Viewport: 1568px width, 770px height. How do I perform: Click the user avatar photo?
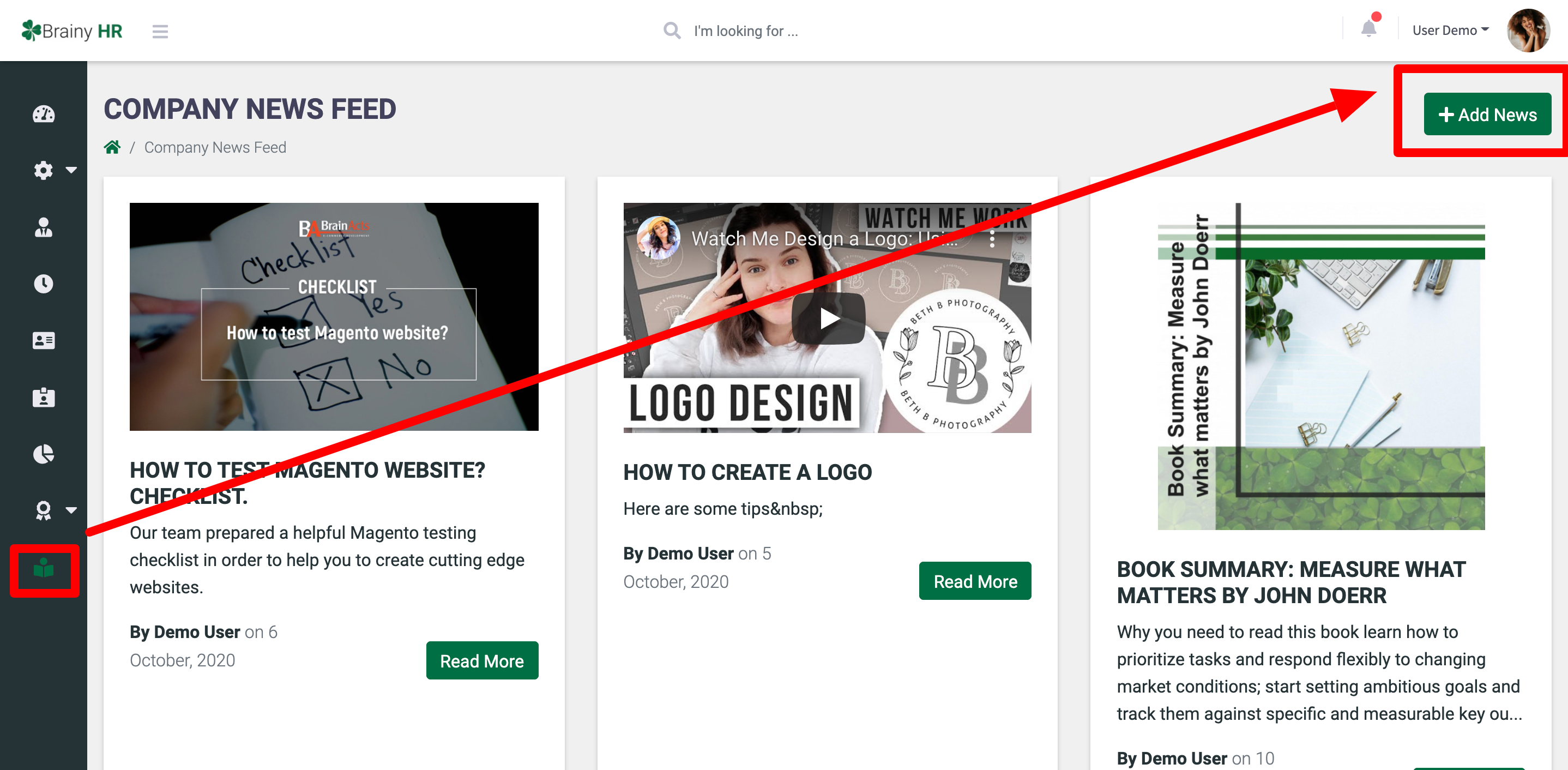point(1528,31)
